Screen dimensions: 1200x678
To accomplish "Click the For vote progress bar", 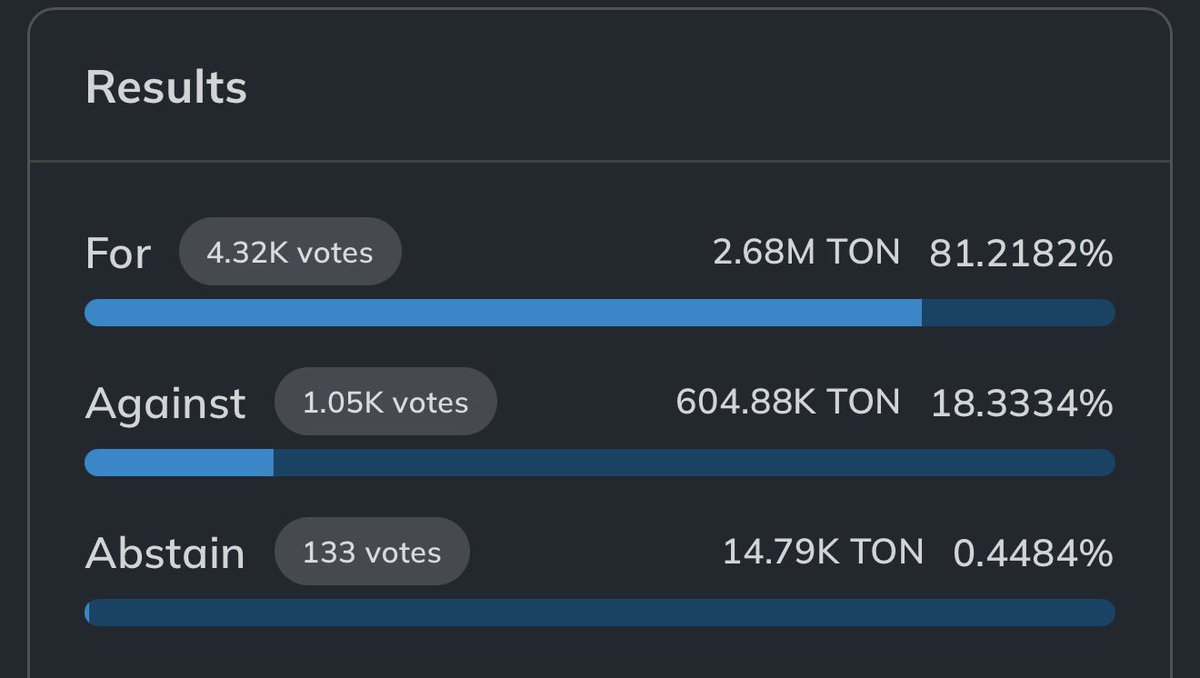I will [x=600, y=312].
